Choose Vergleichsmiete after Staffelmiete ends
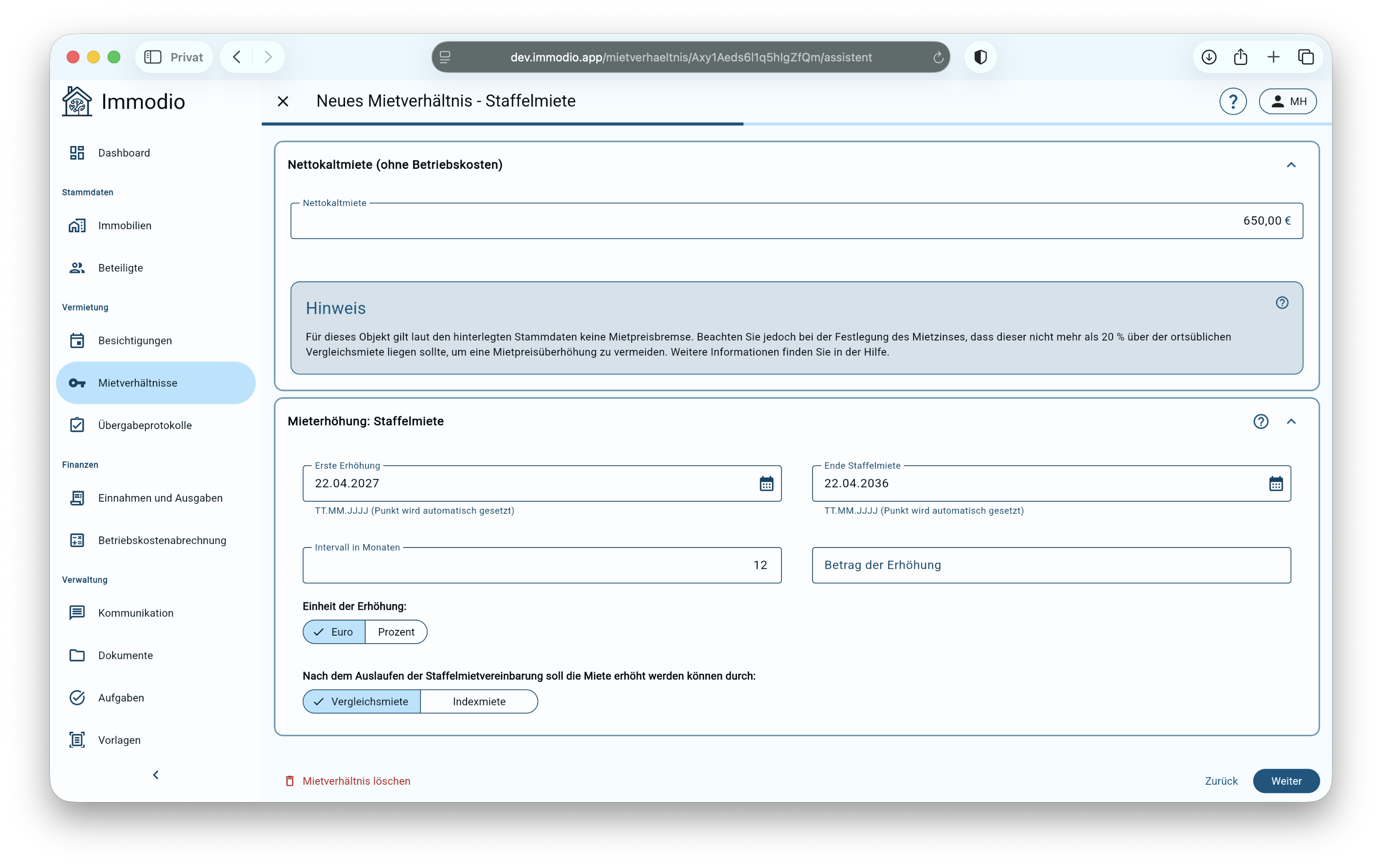 point(362,702)
